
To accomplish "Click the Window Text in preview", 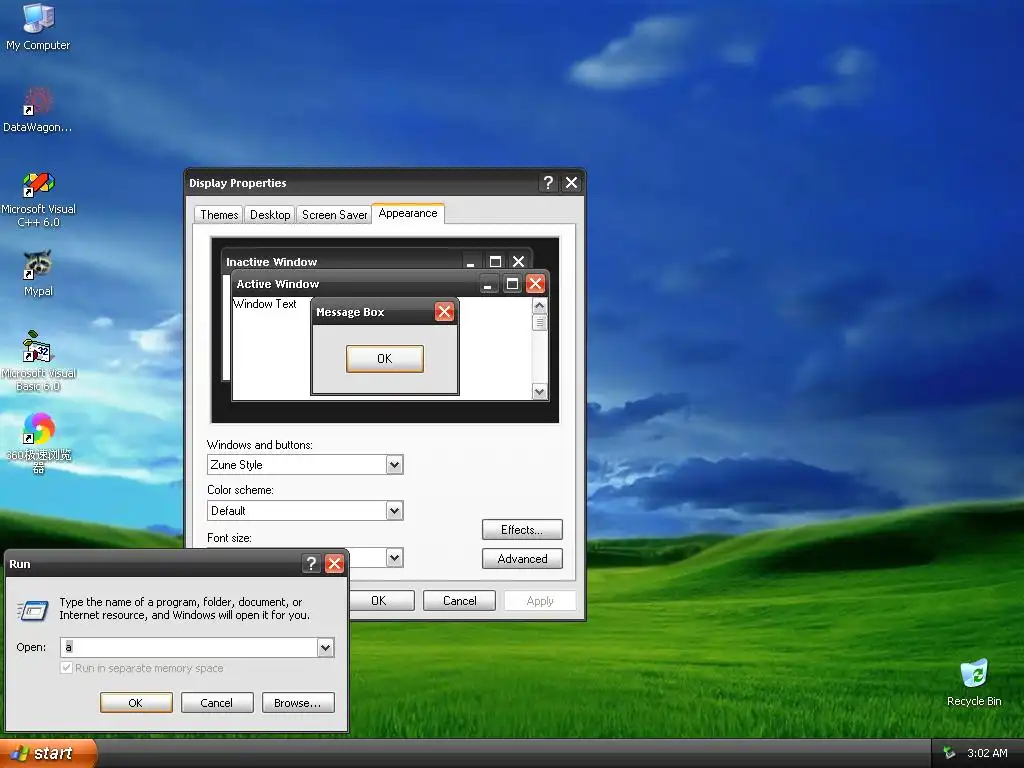I will coord(264,304).
